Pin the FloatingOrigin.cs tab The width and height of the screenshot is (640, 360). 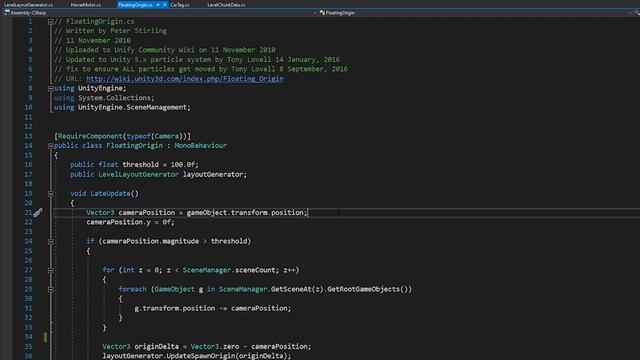tap(158, 5)
